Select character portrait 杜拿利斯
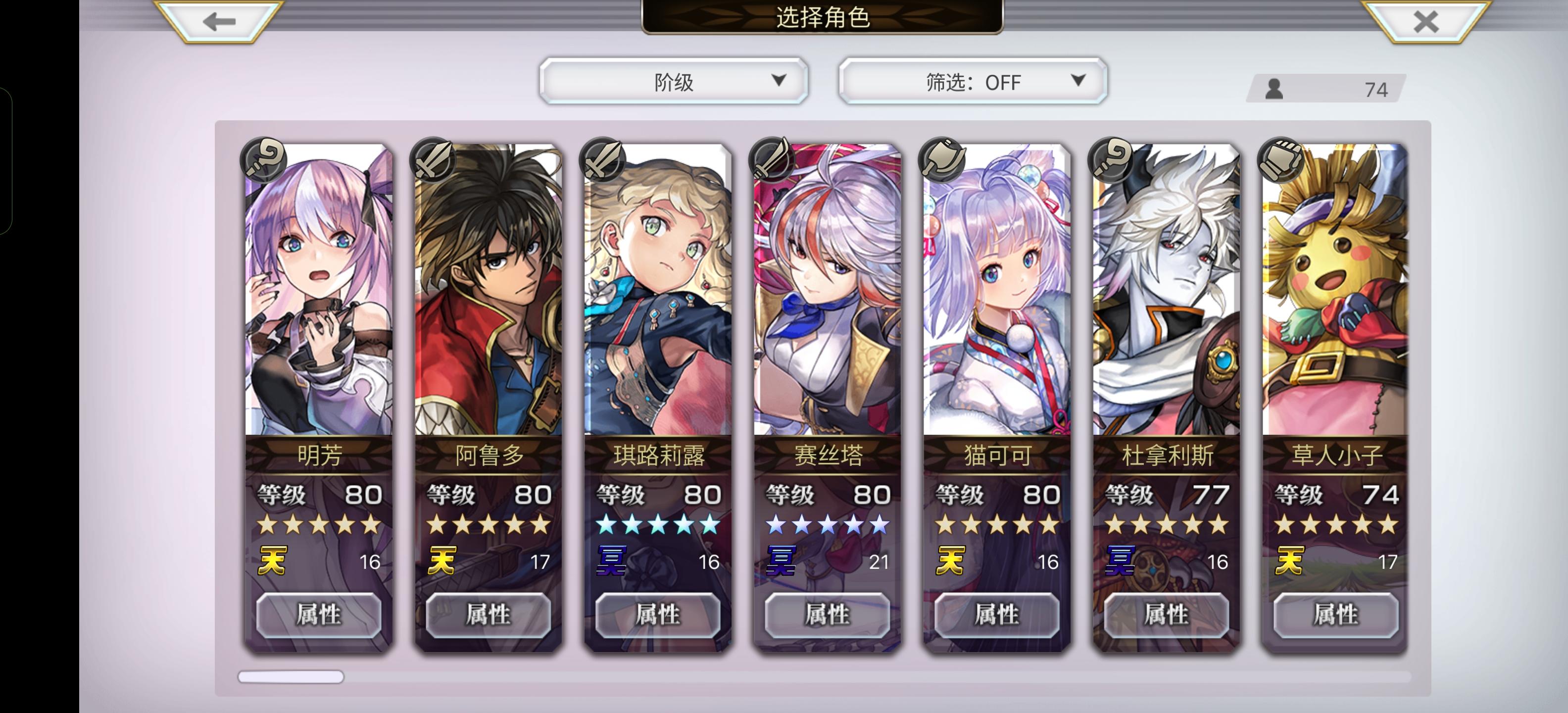This screenshot has width=1568, height=713. (x=1166, y=289)
